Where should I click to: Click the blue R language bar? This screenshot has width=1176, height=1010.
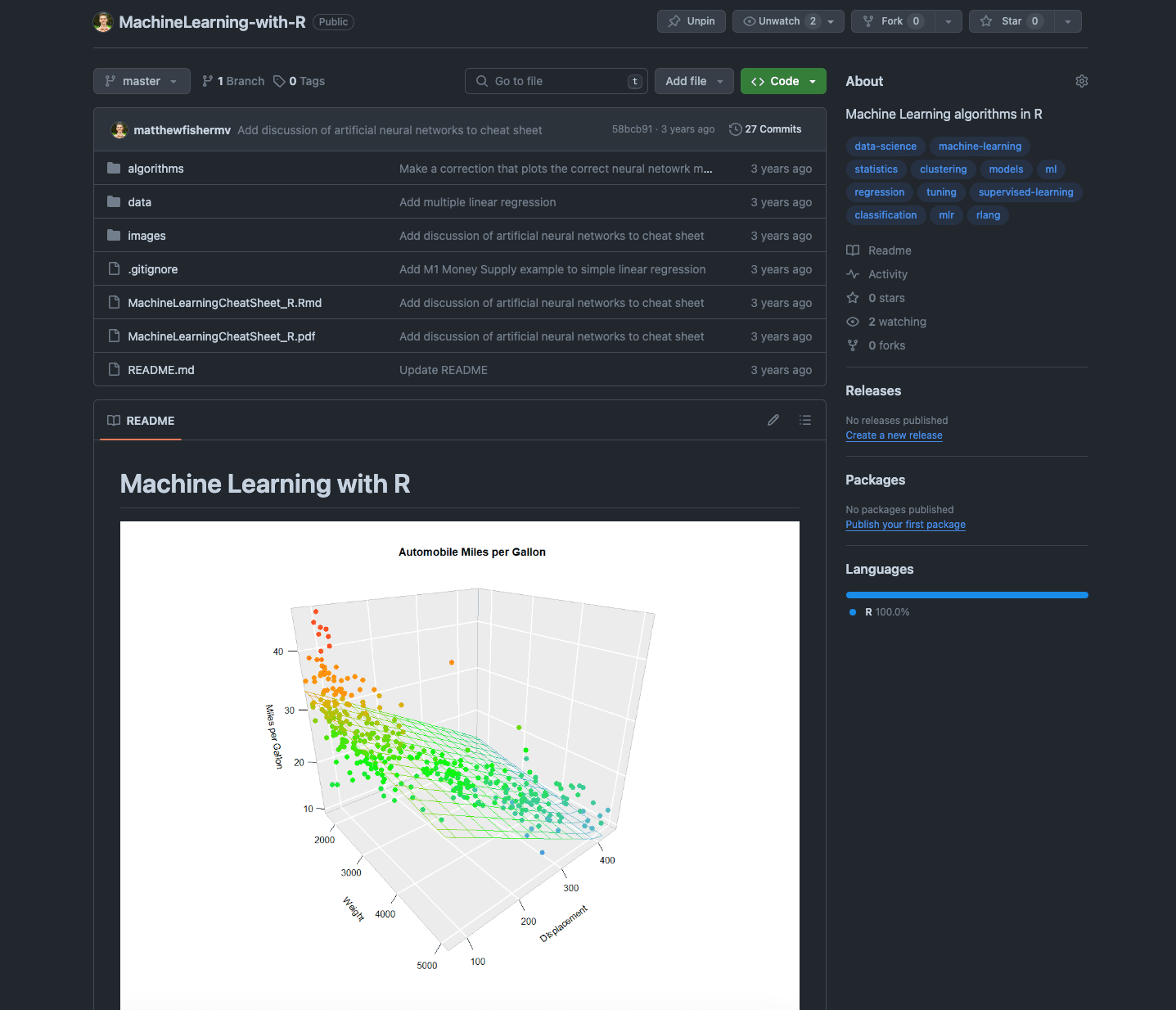tap(966, 595)
